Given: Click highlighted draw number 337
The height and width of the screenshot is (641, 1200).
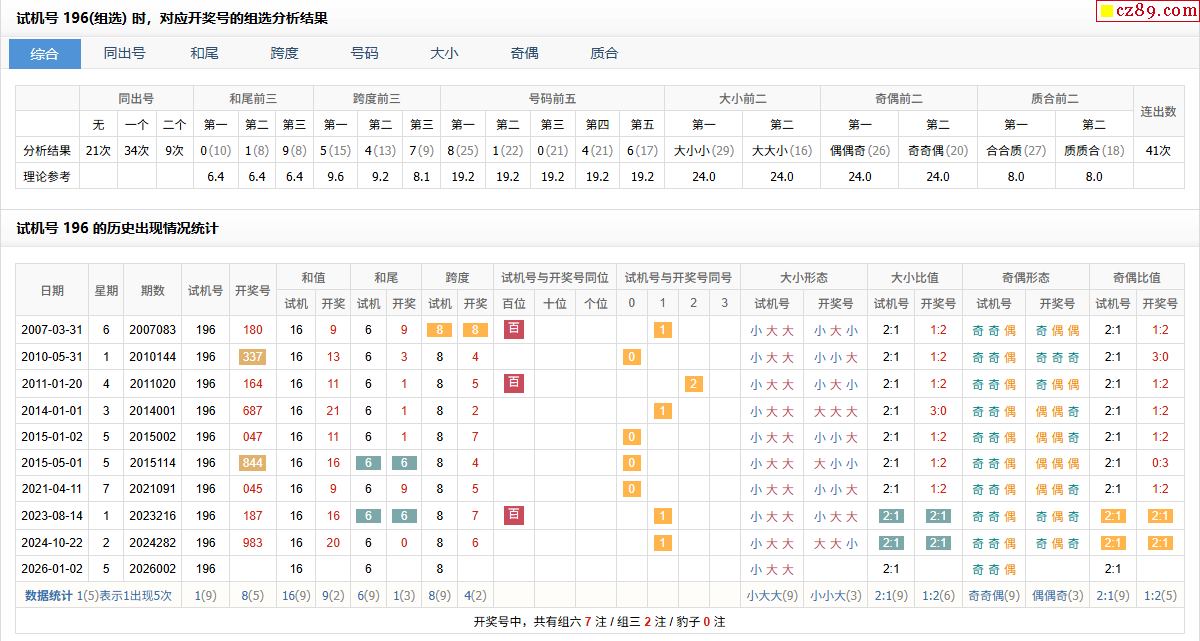Looking at the screenshot, I should [x=252, y=357].
